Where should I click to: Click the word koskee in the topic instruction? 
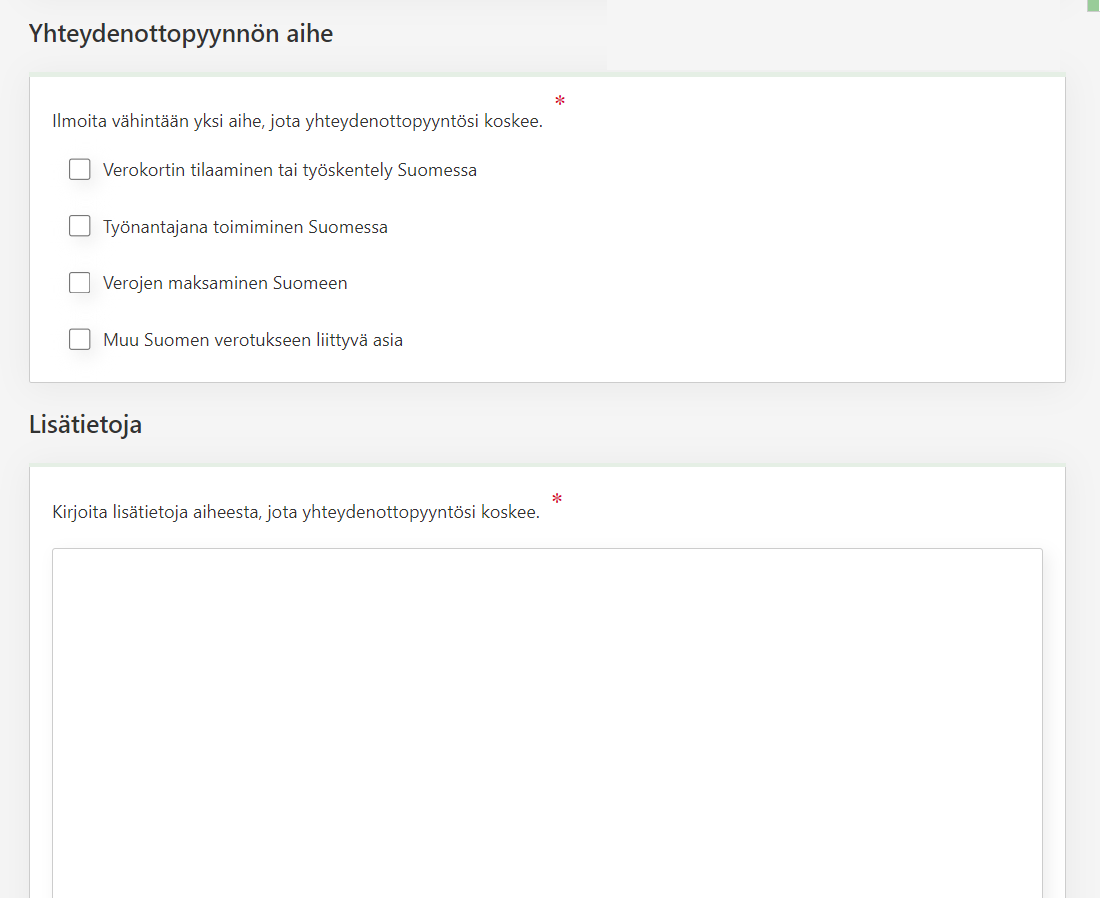515,123
